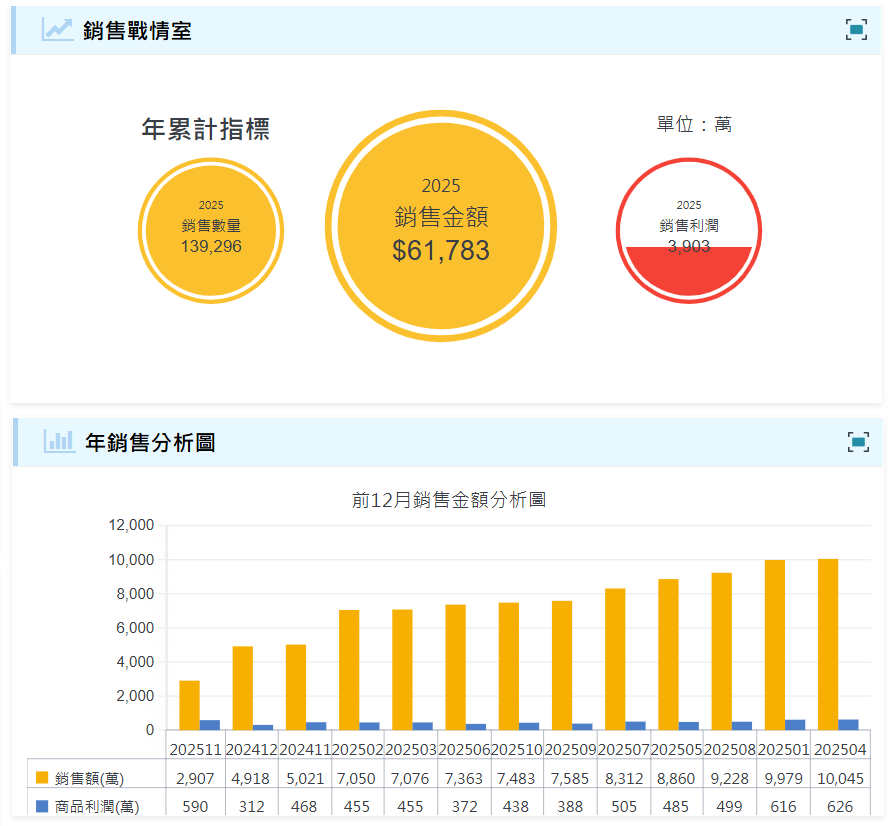Click the 2025 銷售數量 indicator circle
The width and height of the screenshot is (890, 826).
[211, 230]
